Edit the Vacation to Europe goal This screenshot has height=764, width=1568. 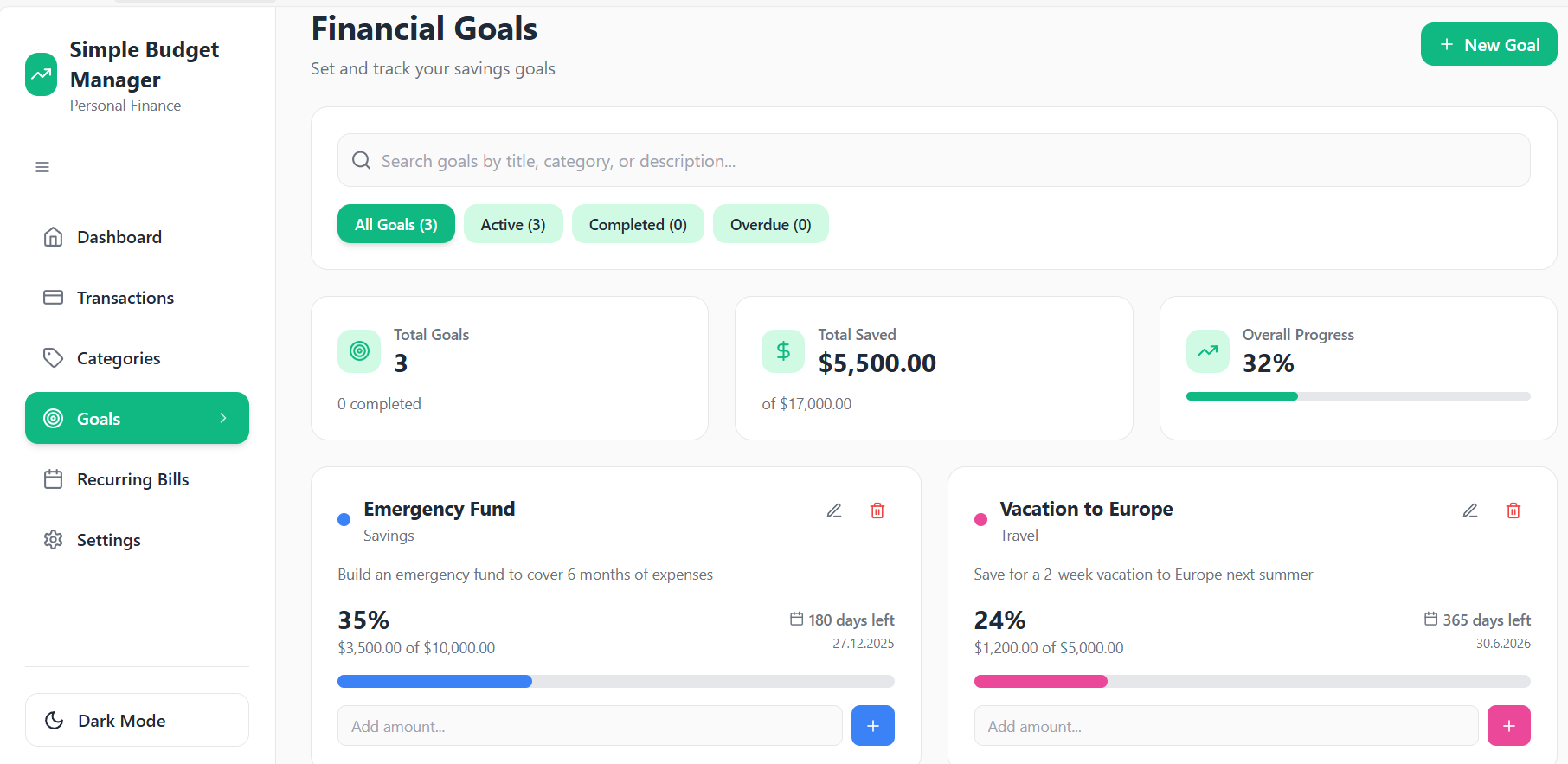pyautogui.click(x=1470, y=510)
